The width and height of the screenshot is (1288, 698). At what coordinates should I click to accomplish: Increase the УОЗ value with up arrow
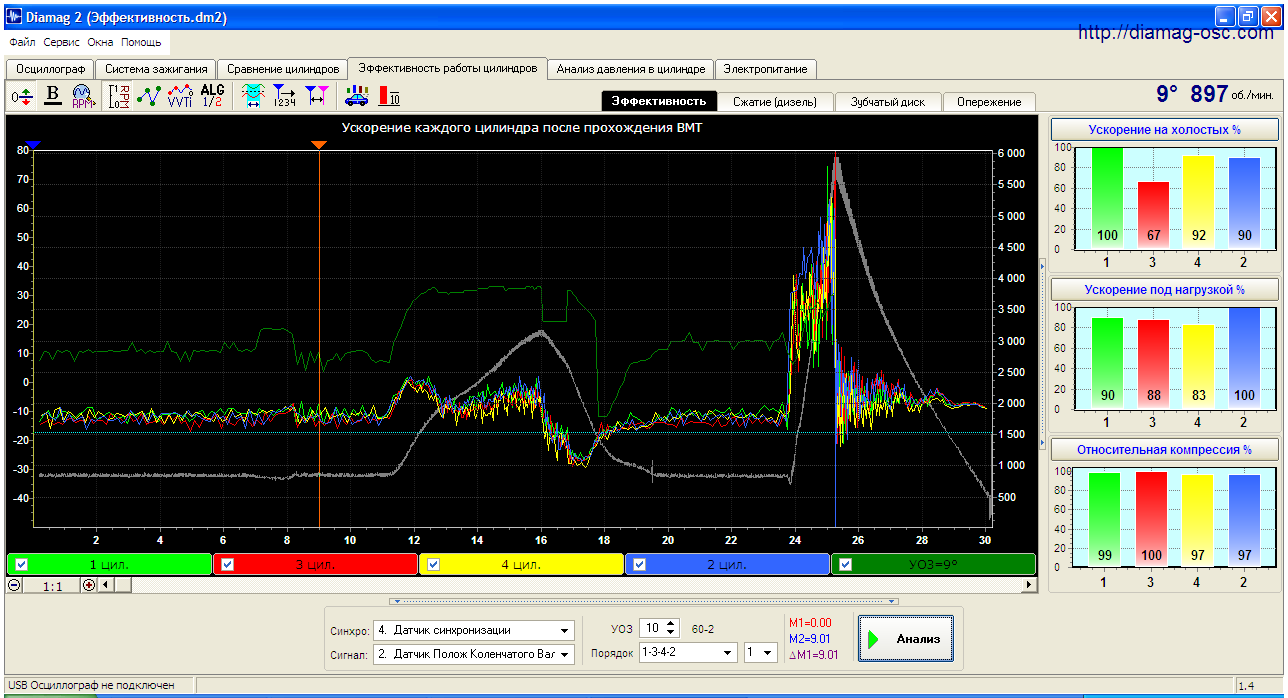[x=671, y=624]
